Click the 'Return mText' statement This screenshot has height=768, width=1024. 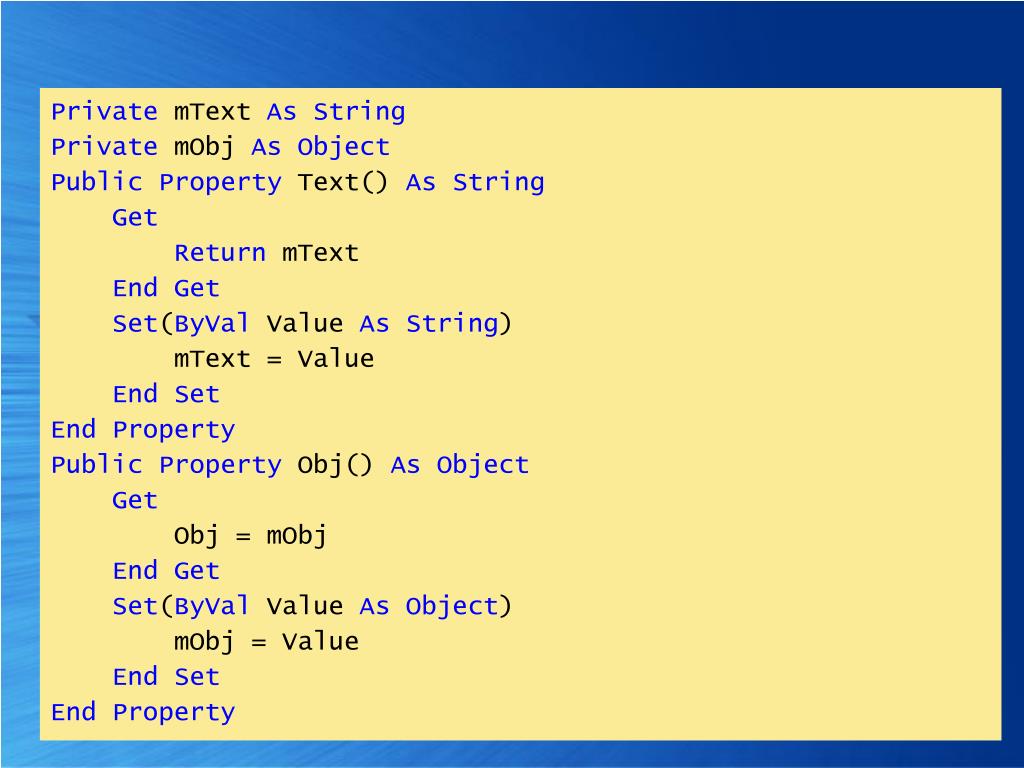266,253
